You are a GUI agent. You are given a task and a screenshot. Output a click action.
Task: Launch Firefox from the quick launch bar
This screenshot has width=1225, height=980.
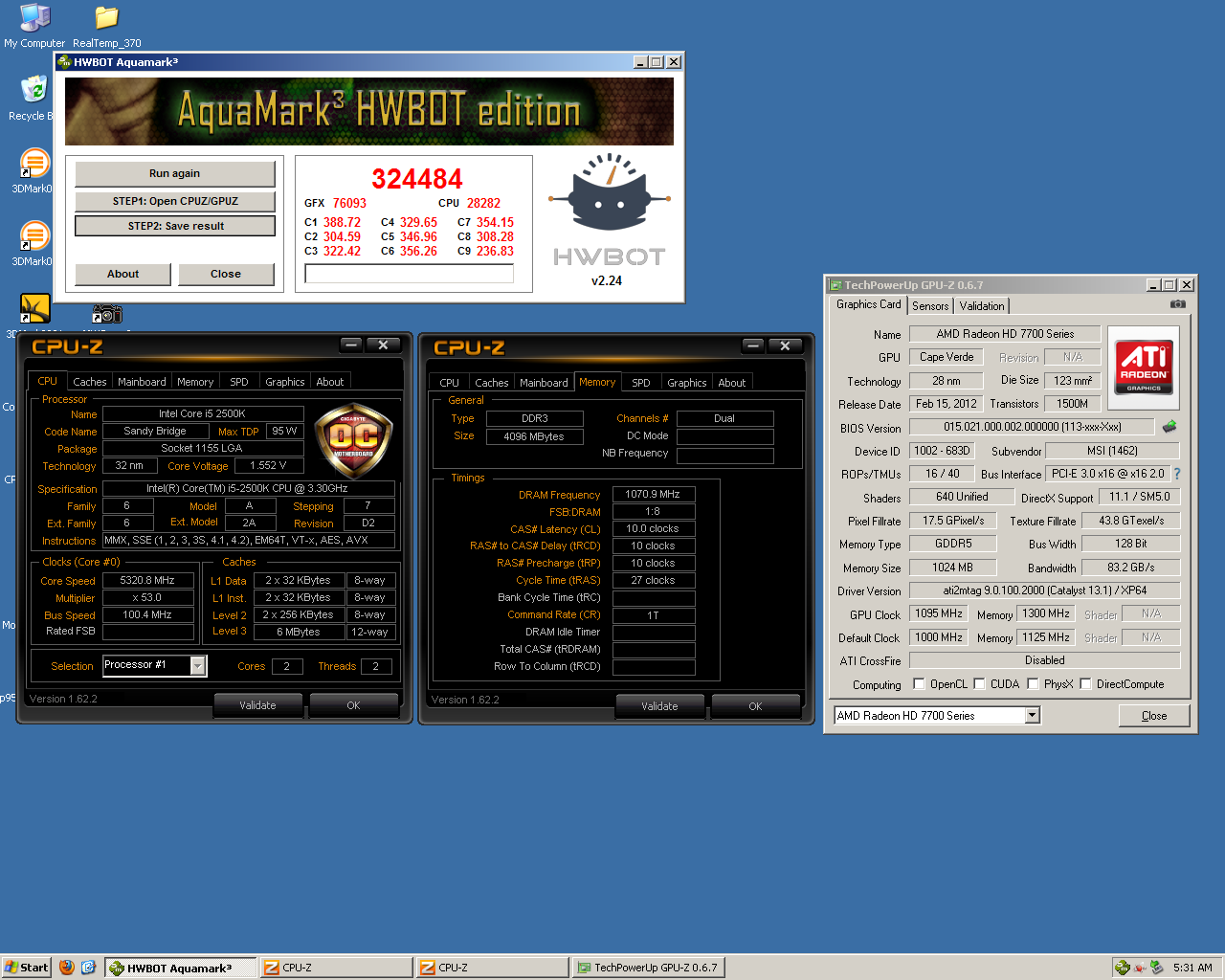66,968
